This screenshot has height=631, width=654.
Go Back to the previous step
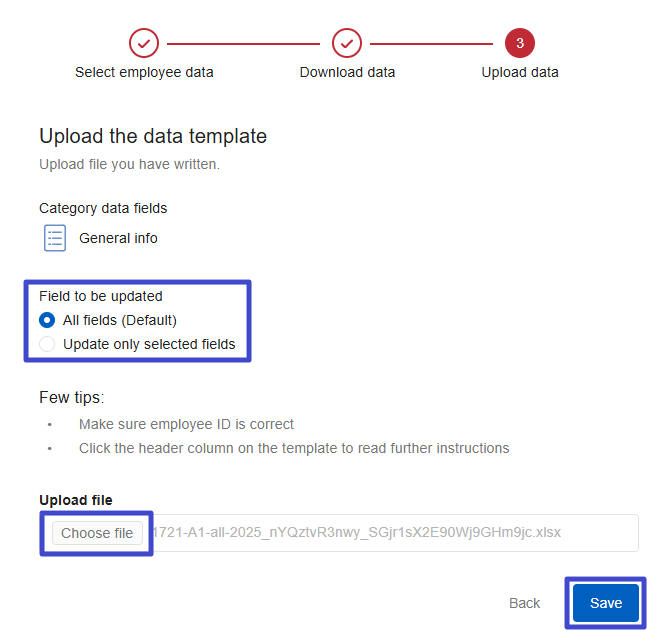click(x=524, y=603)
